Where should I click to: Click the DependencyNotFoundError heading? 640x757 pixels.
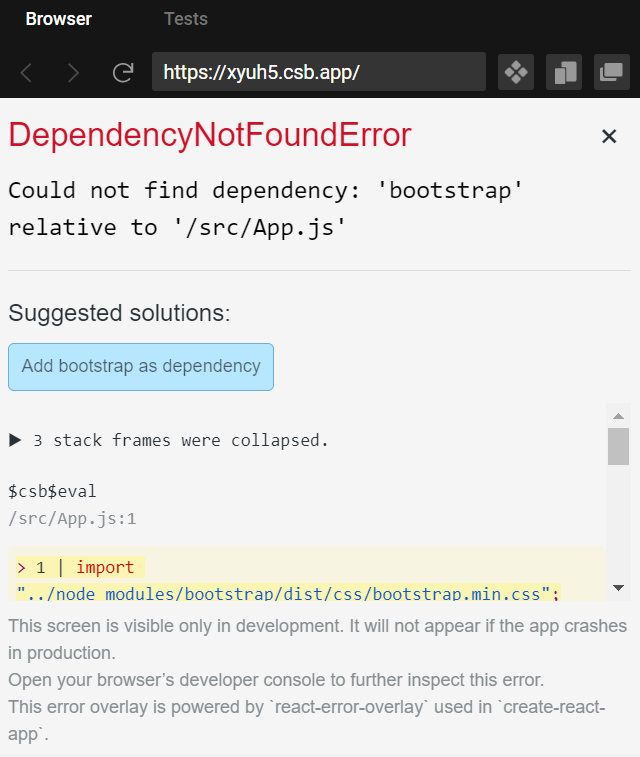click(x=210, y=135)
